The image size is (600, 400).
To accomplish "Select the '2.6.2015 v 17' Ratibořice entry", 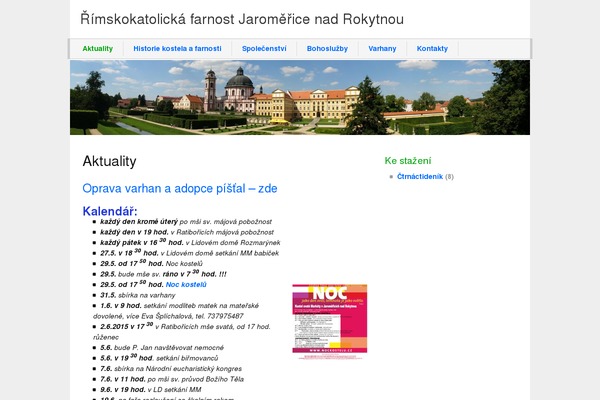I will click(x=182, y=331).
